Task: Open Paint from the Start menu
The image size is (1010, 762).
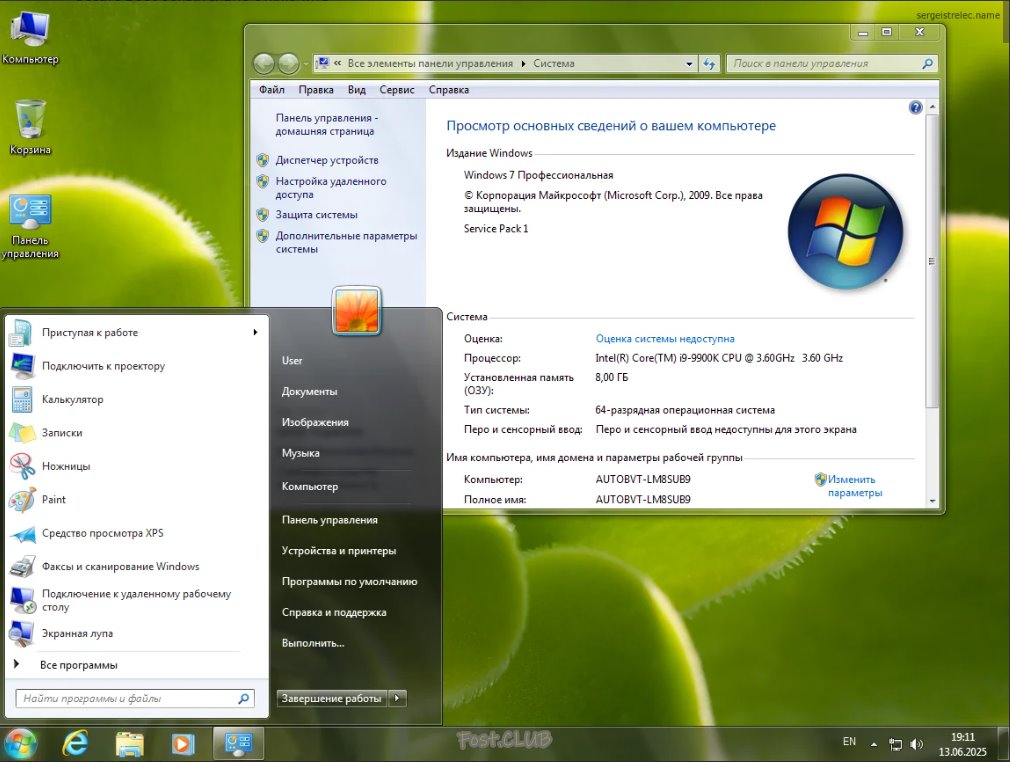Action: [x=135, y=500]
